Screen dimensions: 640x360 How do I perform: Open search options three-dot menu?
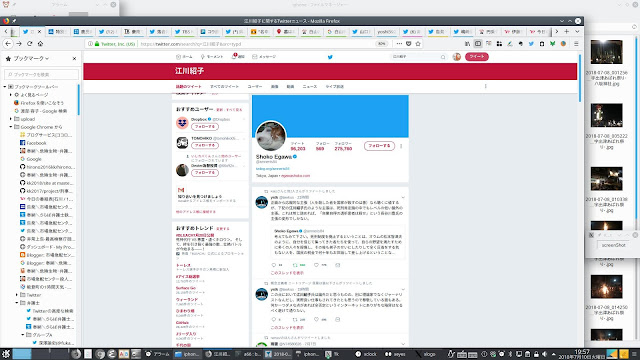coord(485,86)
